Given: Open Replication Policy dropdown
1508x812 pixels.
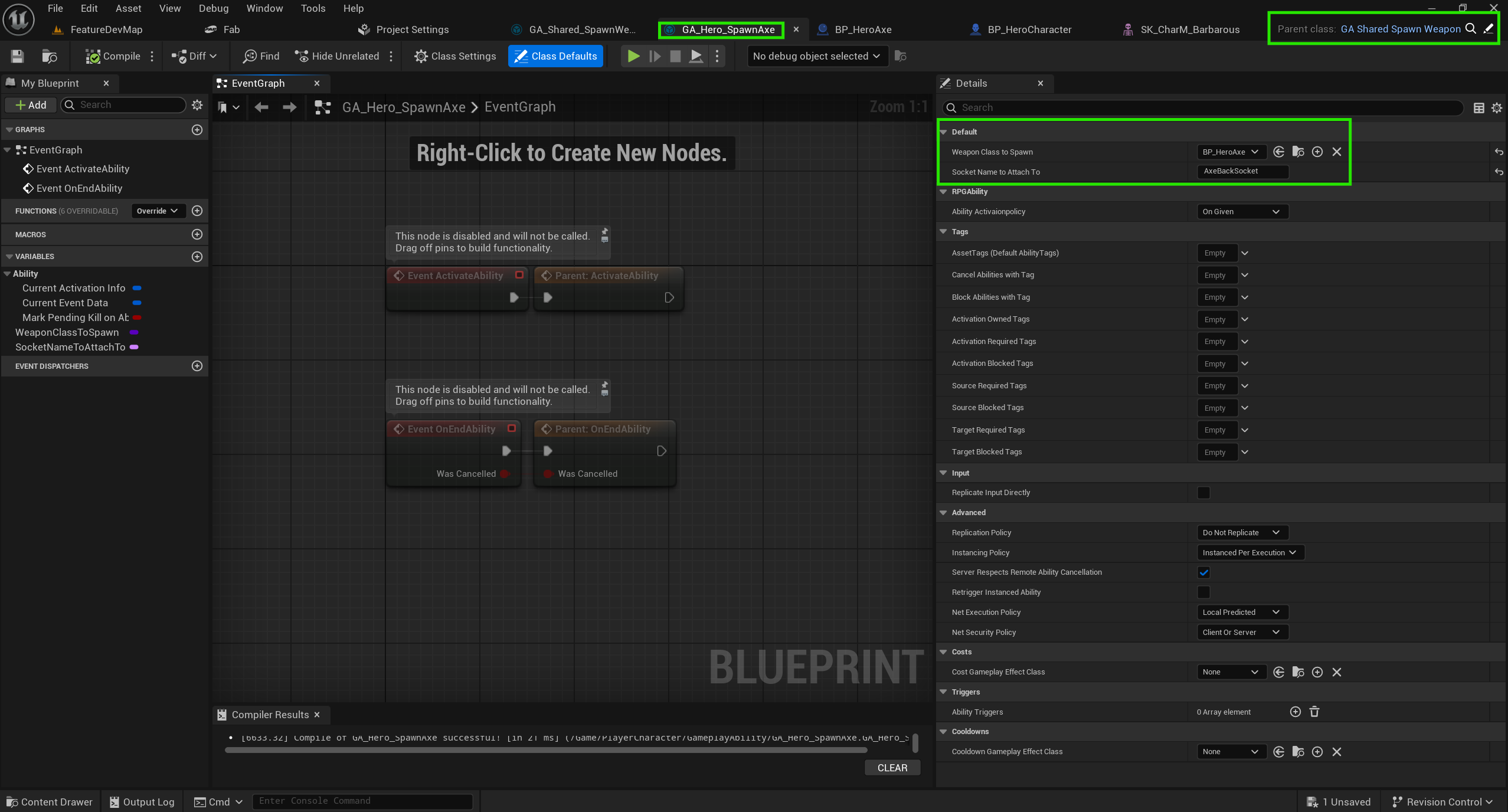Looking at the screenshot, I should point(1242,532).
